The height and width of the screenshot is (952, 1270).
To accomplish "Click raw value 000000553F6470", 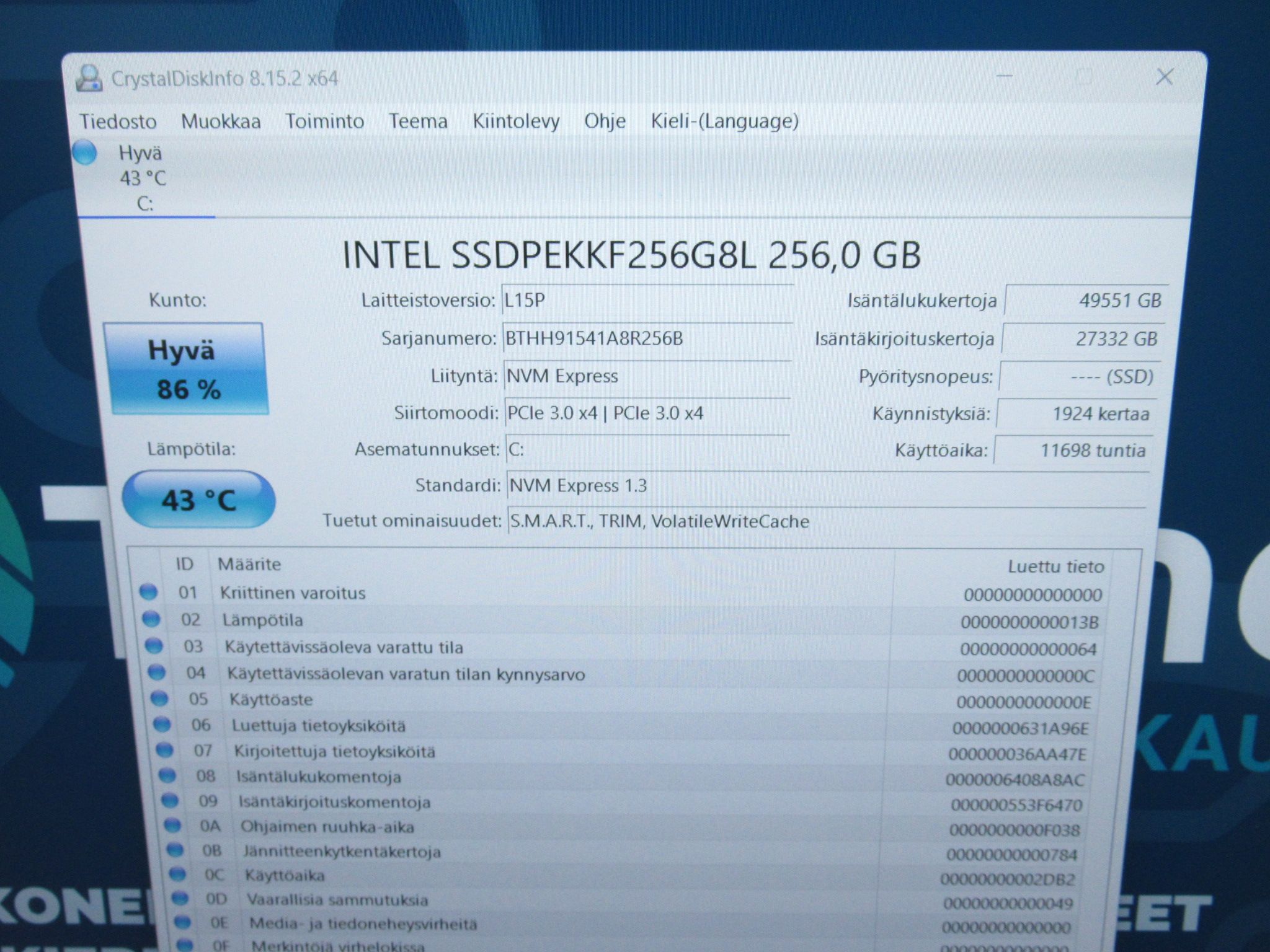I will (1016, 805).
